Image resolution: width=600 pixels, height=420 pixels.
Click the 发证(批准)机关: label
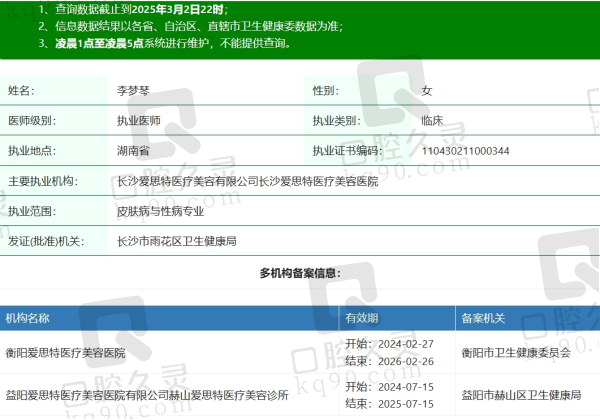[46, 241]
